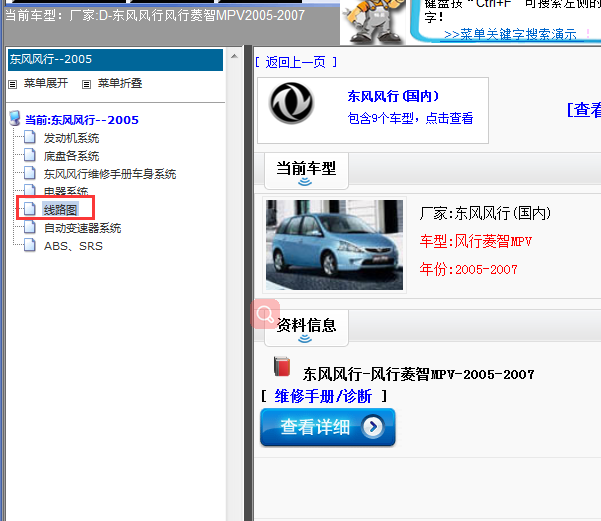Screen dimensions: 601x521
Task: Expand all menus with 菜单展开
Action: 46,83
